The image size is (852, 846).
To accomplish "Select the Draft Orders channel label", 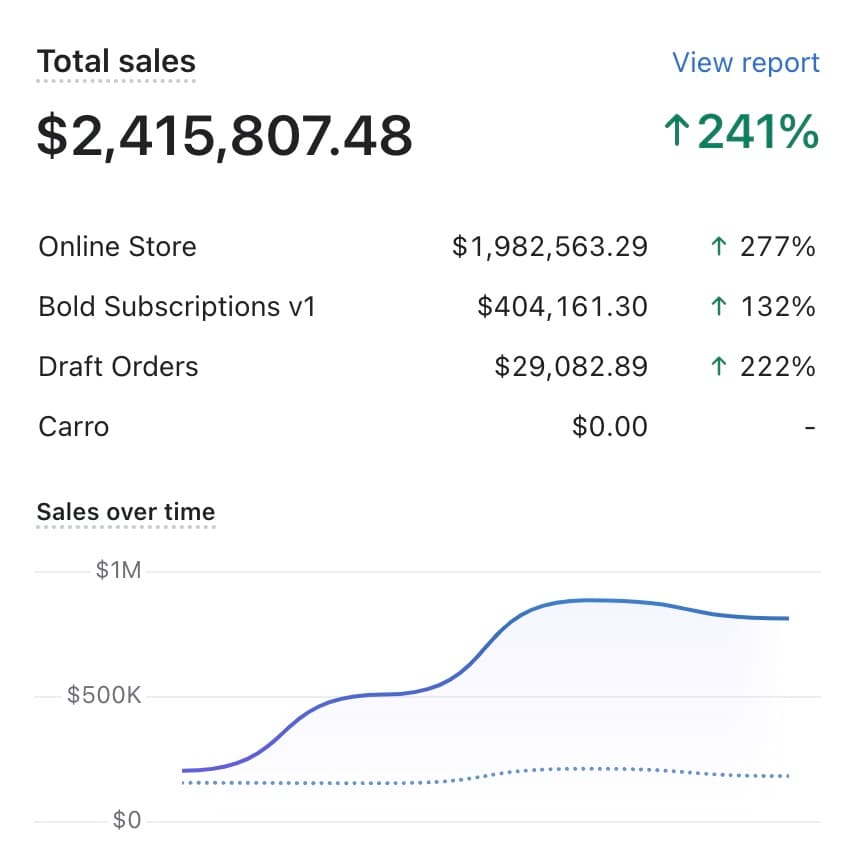I will pyautogui.click(x=118, y=367).
